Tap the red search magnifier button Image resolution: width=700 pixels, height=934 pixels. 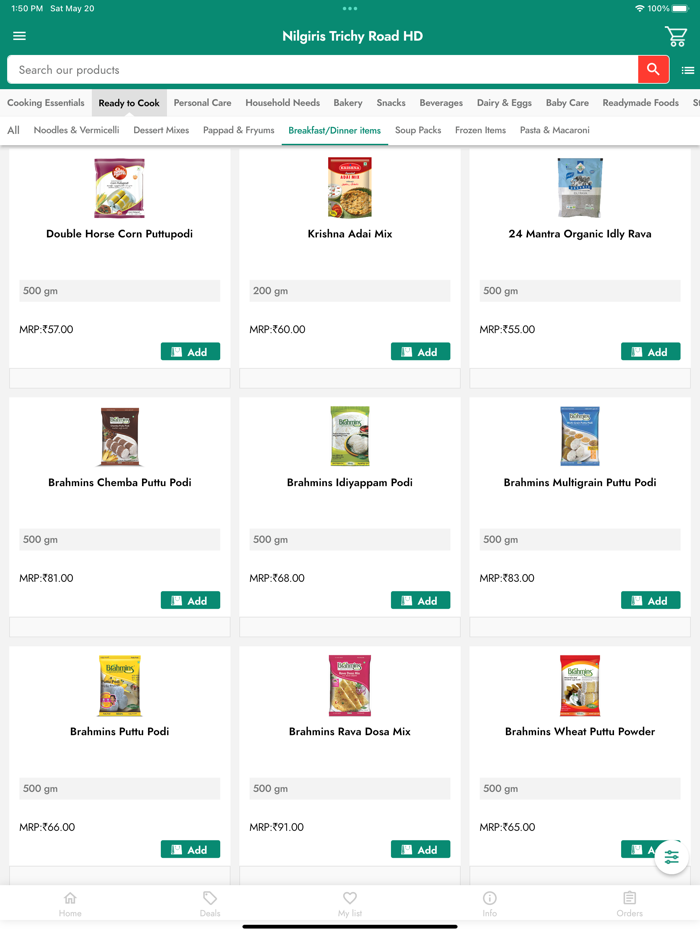click(653, 69)
